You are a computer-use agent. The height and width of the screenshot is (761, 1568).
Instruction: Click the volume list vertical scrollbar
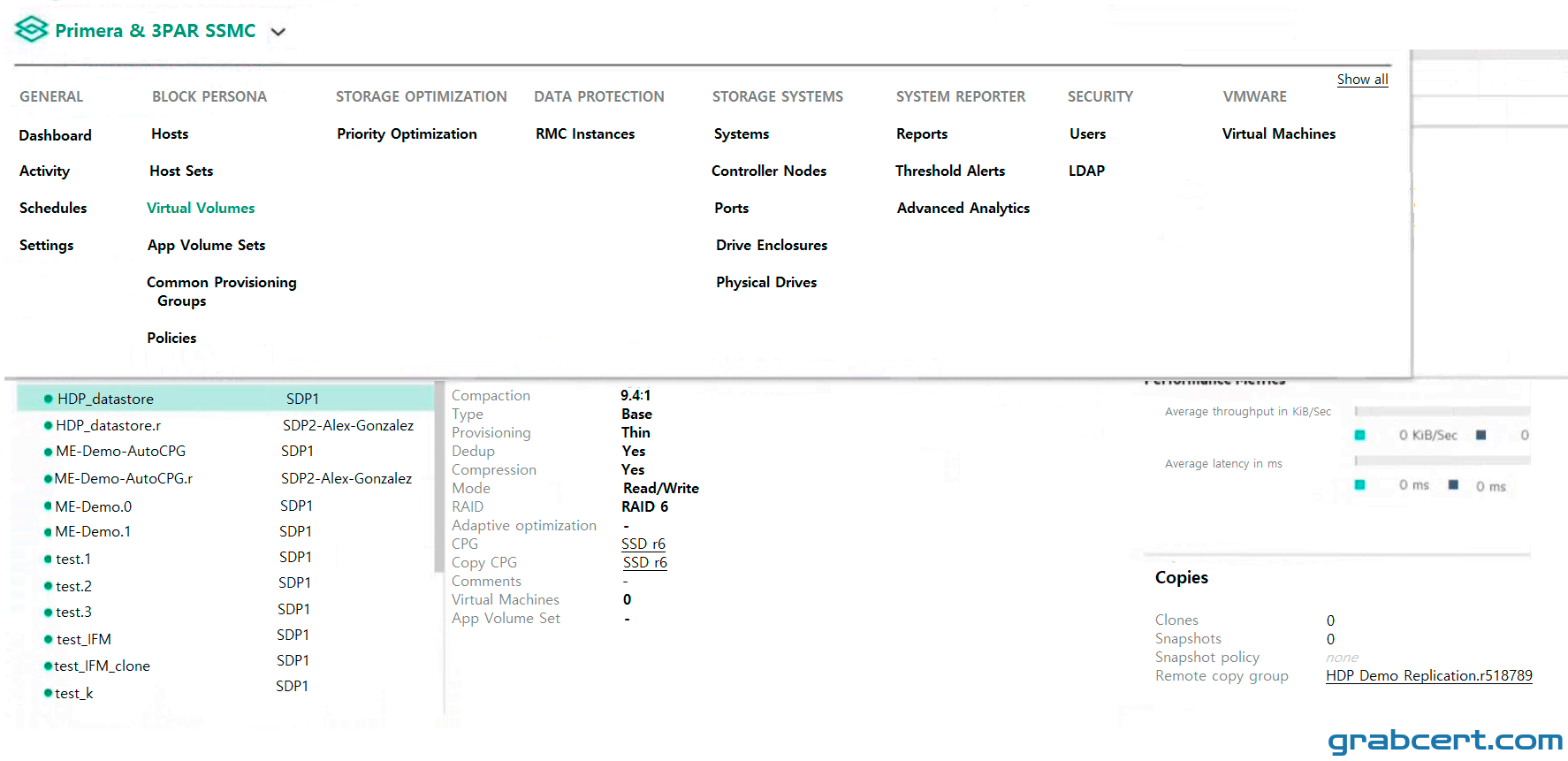438,477
